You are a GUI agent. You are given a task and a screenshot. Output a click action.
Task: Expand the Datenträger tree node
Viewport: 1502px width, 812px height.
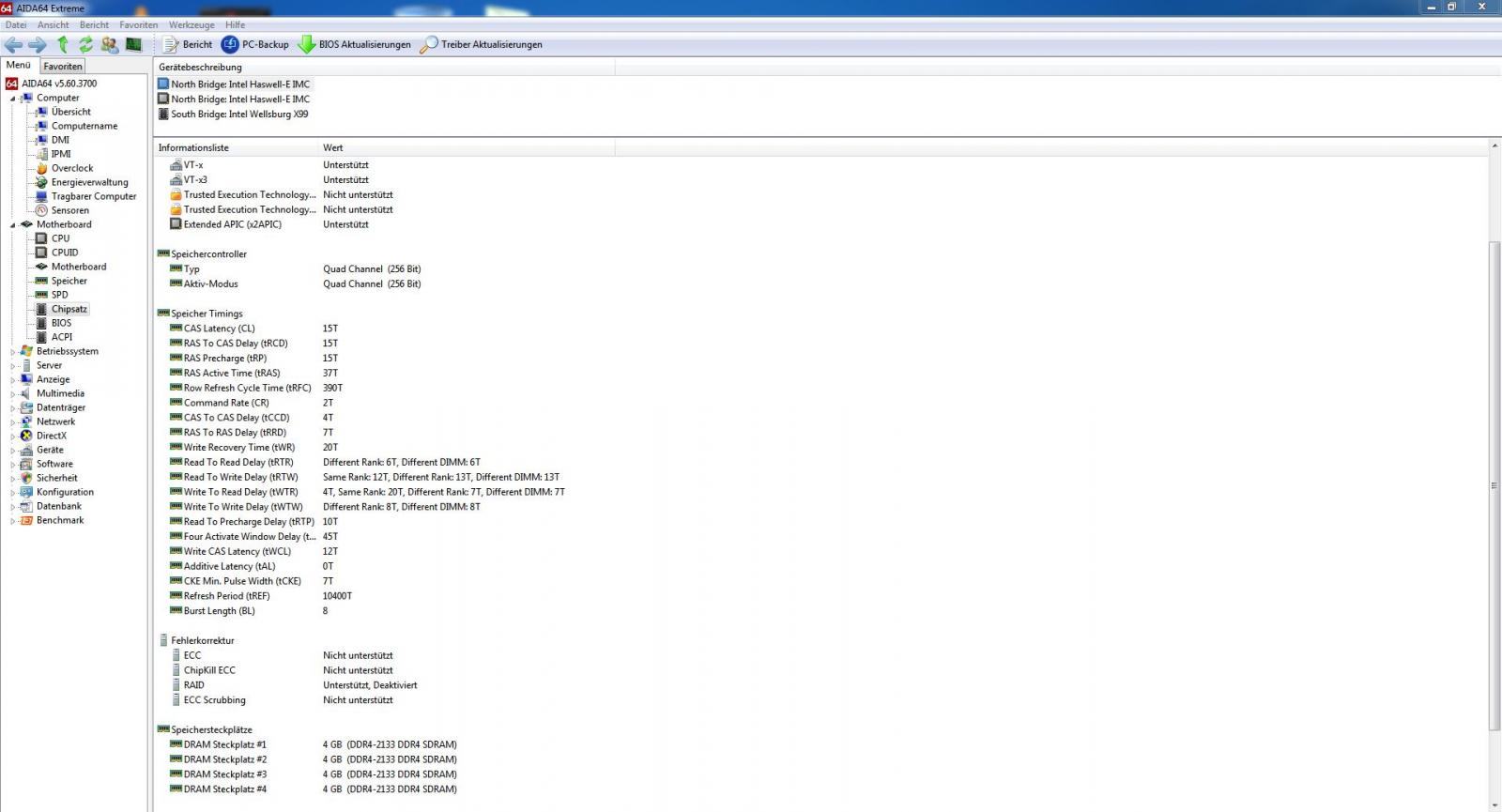[13, 407]
